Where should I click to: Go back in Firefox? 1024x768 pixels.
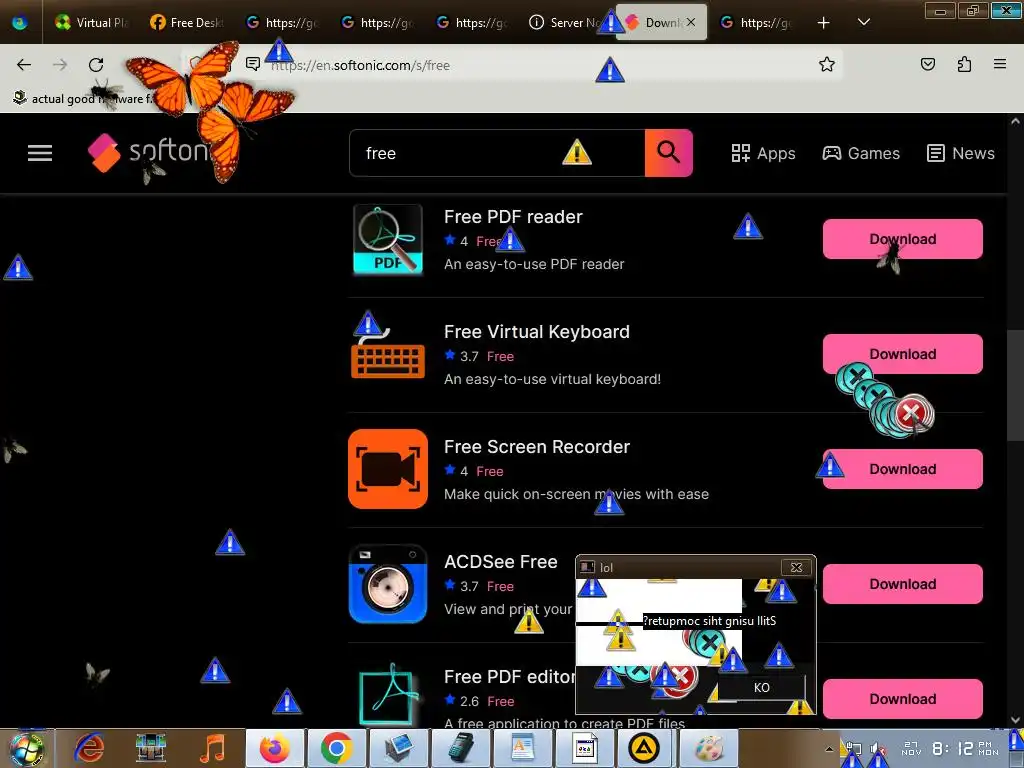pyautogui.click(x=24, y=65)
